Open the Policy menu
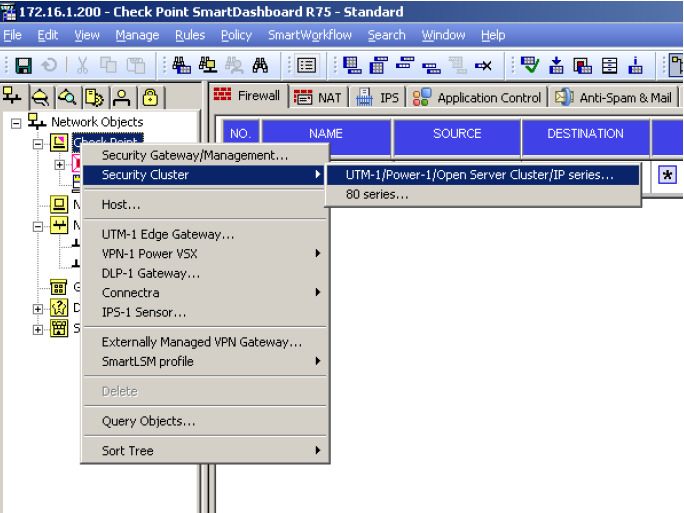Screen dimensions: 684x513 [x=236, y=35]
